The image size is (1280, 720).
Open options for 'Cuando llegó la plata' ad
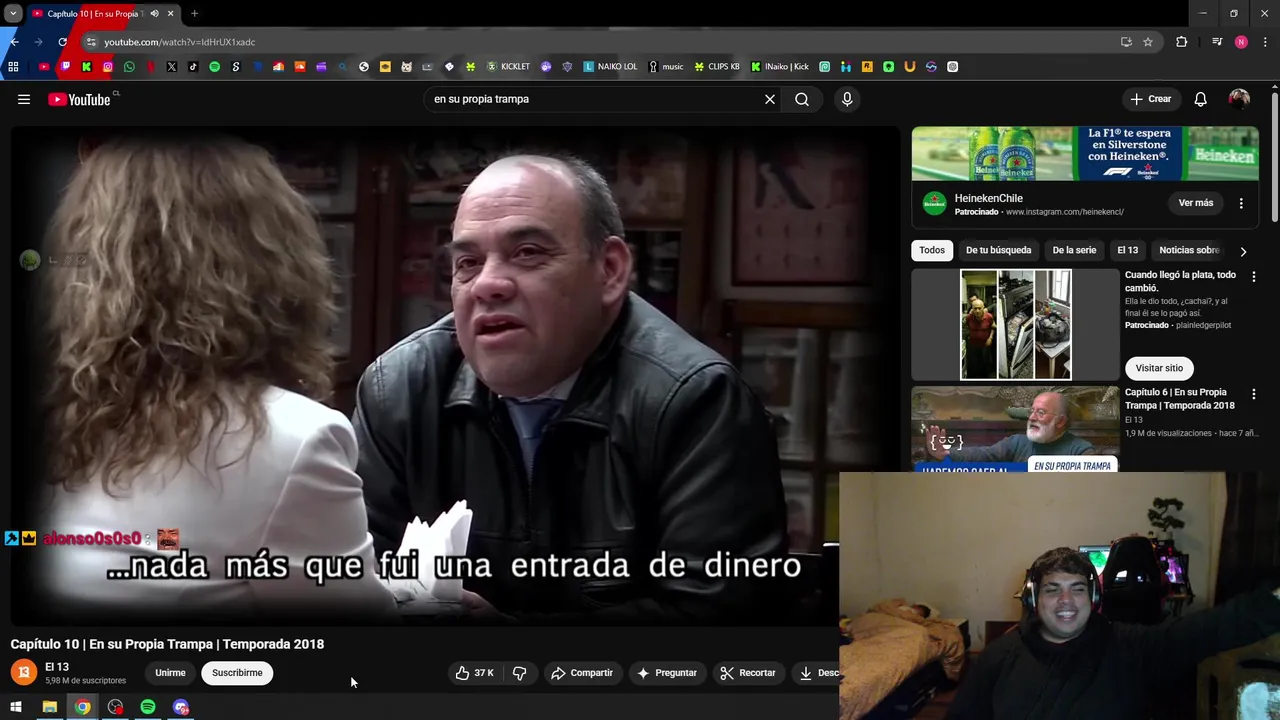click(x=1253, y=276)
